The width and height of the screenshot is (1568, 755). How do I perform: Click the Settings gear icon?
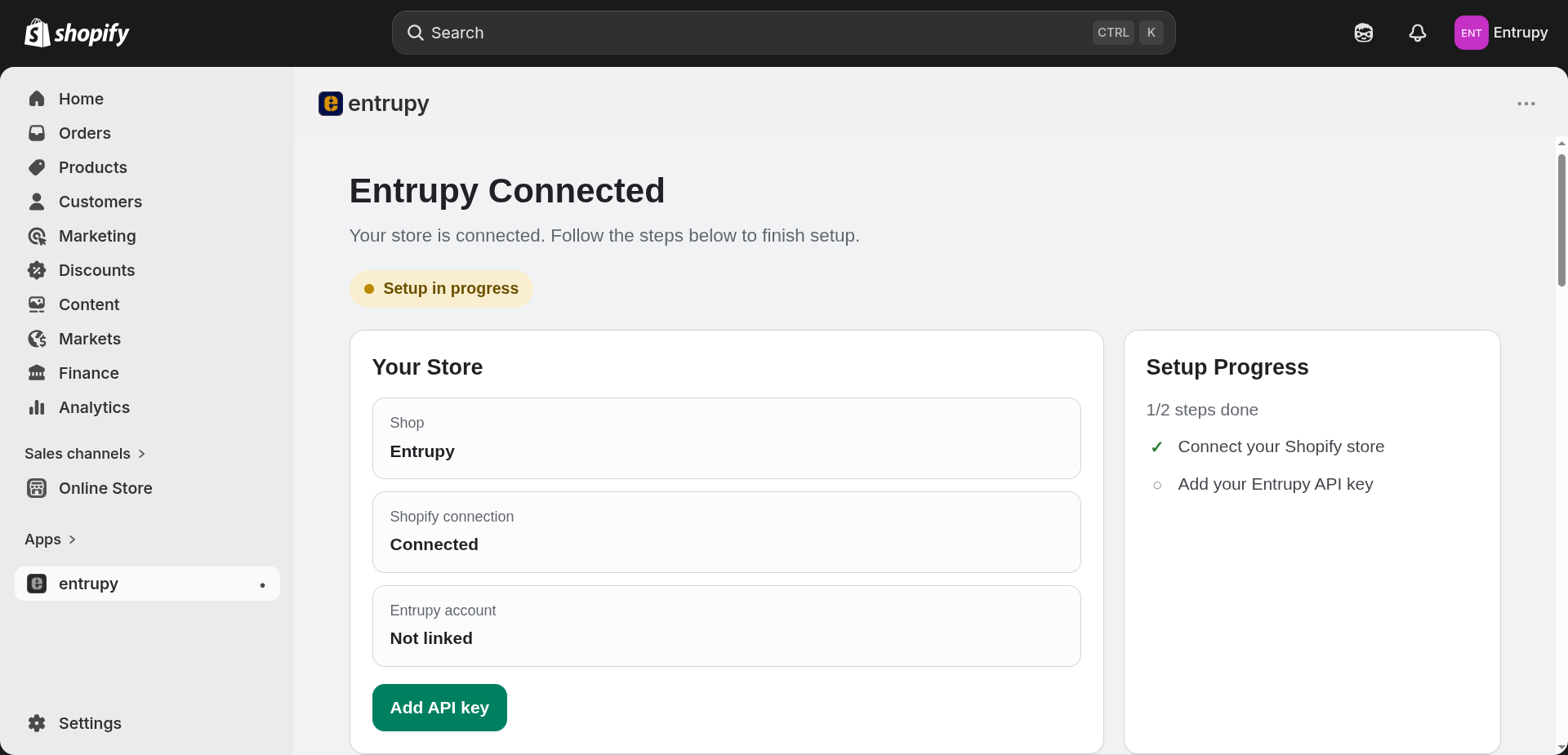(37, 723)
